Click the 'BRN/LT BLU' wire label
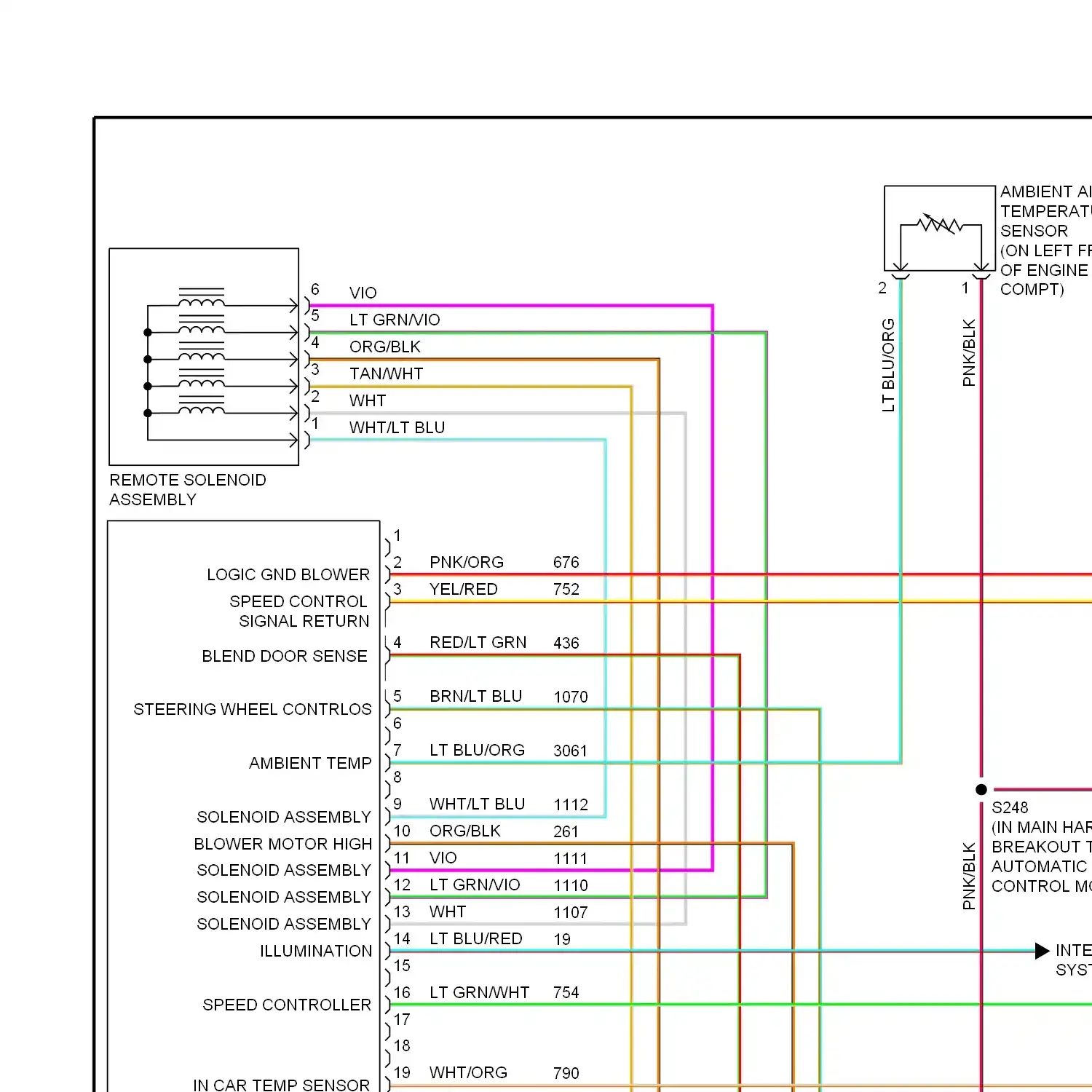 point(475,696)
